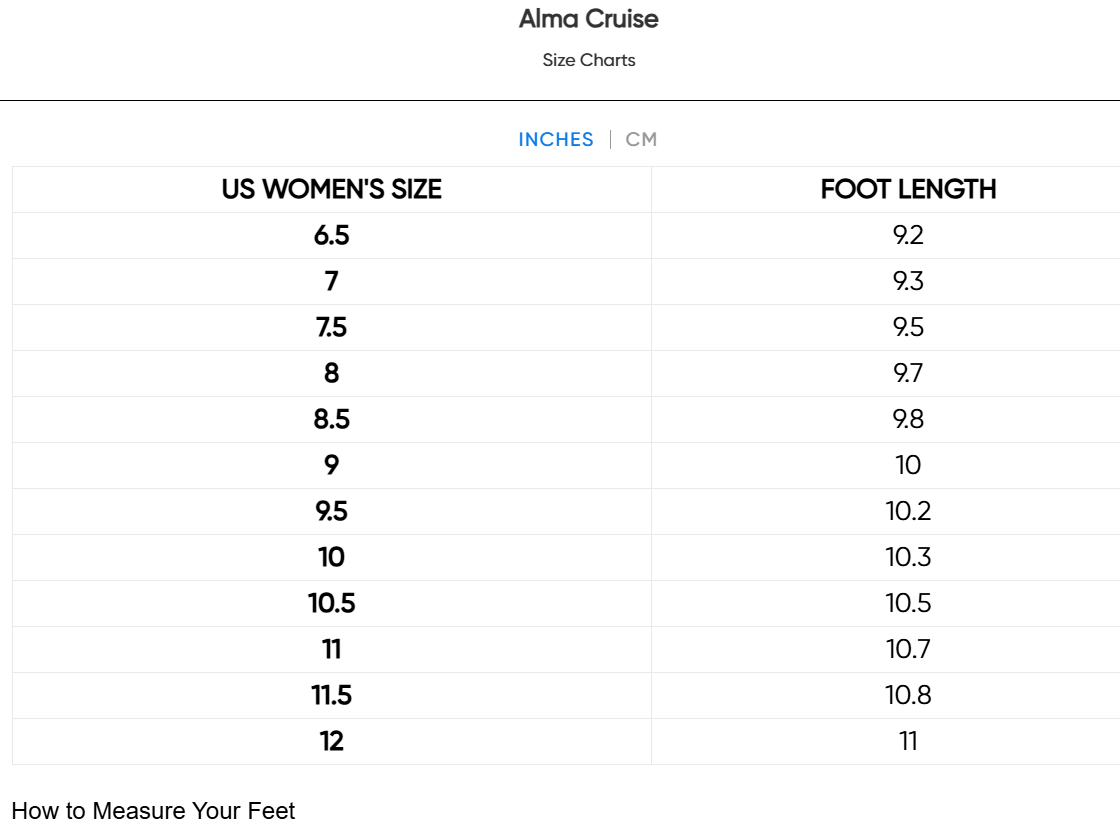Select the size 9 cell
Screen dimensions: 1120x826
click(331, 465)
